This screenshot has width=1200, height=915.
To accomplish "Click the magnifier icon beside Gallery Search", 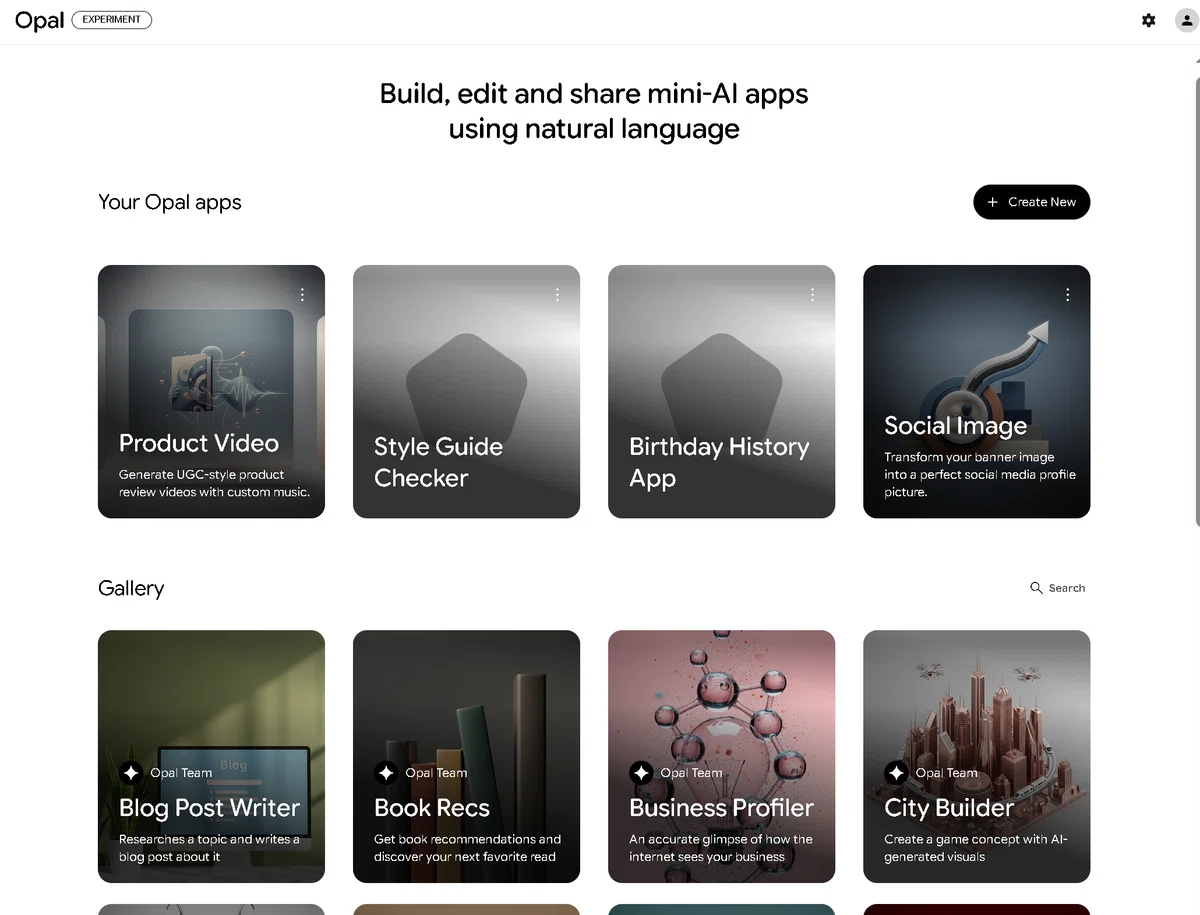I will tap(1036, 588).
